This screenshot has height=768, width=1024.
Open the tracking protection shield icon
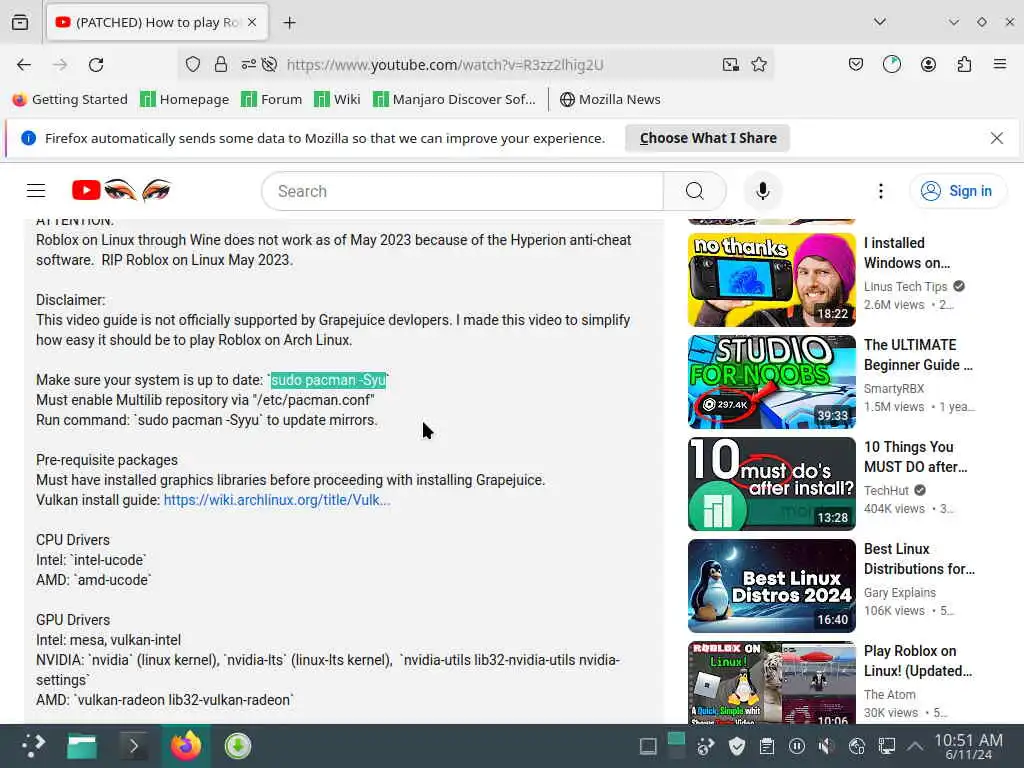[193, 64]
